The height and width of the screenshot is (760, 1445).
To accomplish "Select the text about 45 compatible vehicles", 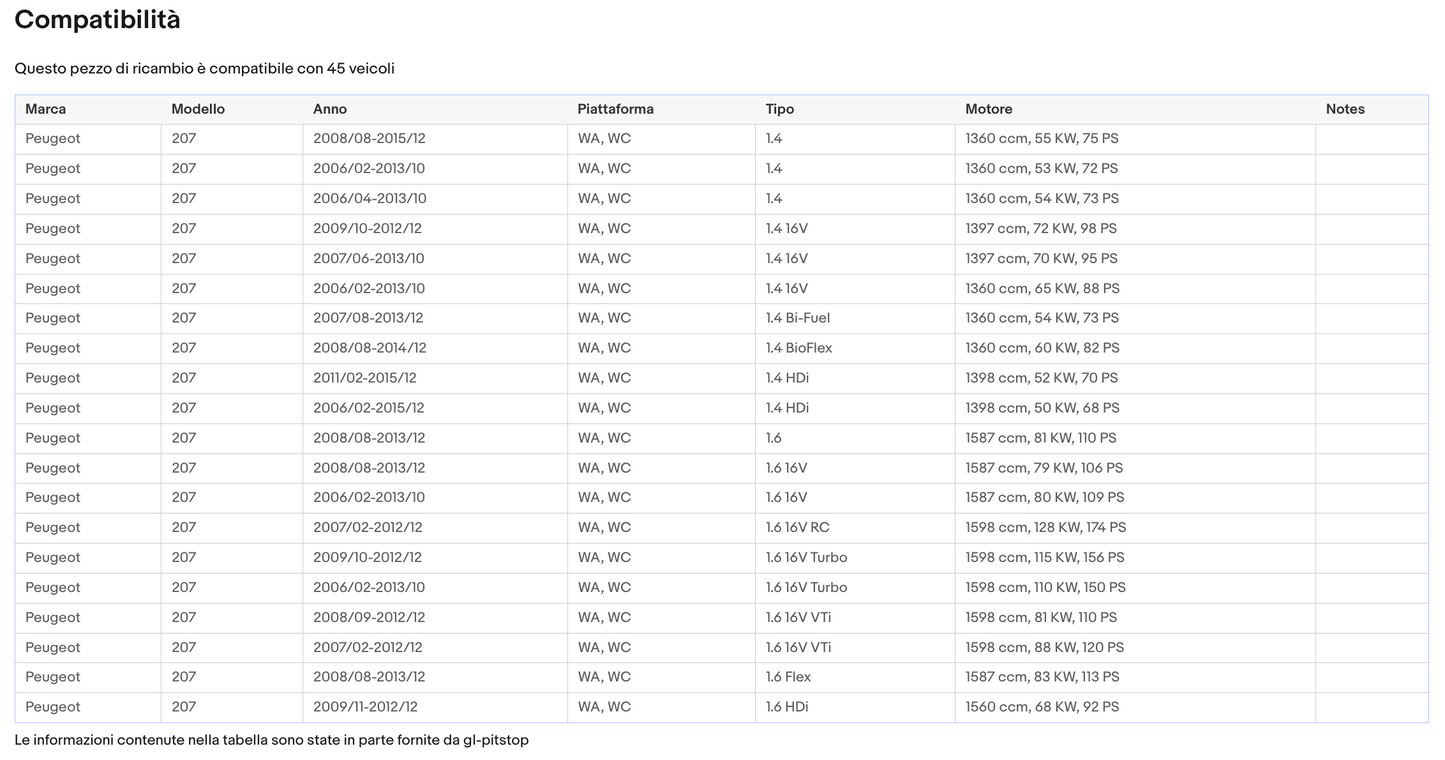I will [x=205, y=69].
